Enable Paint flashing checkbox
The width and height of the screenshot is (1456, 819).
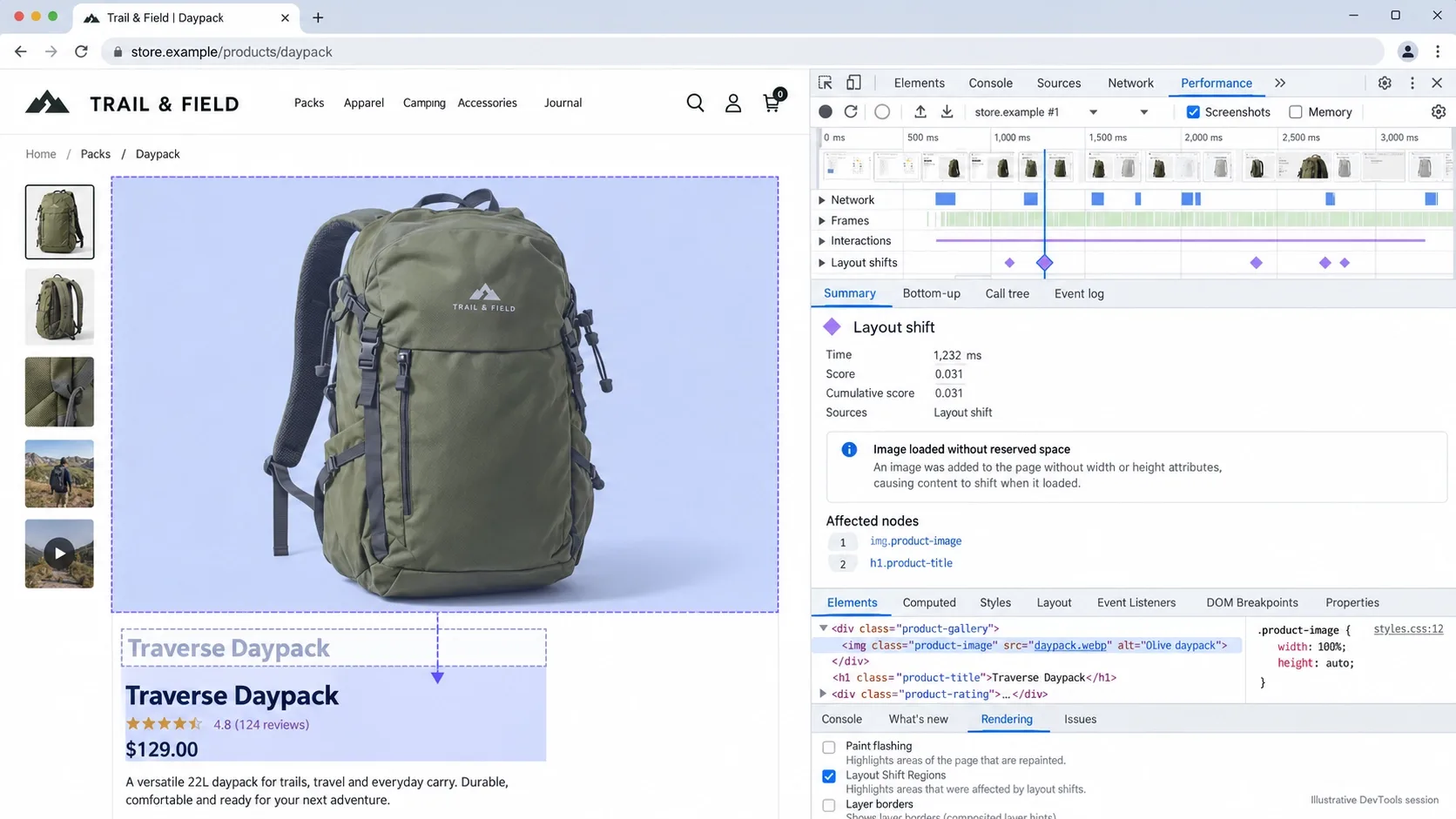pyautogui.click(x=829, y=747)
